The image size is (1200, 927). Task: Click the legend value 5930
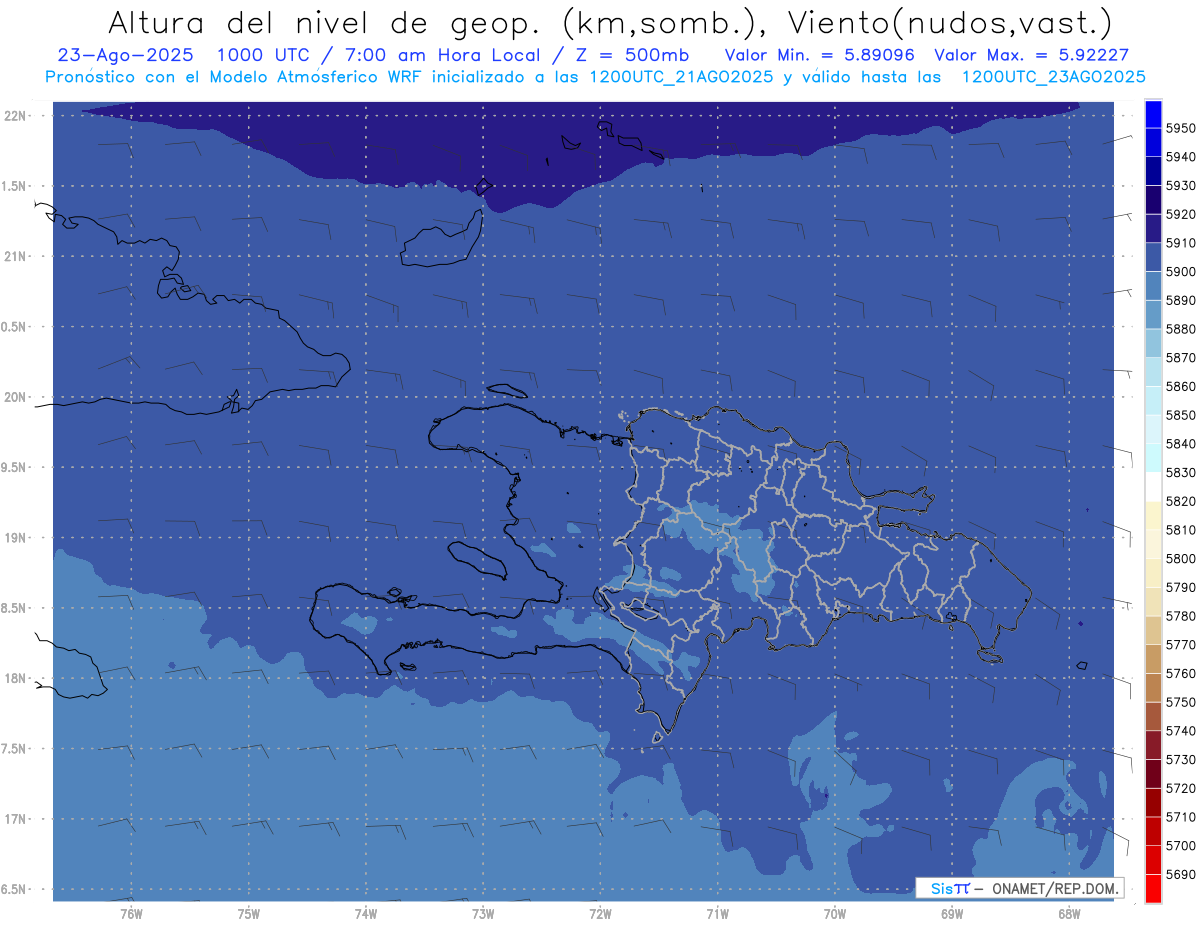[1180, 186]
